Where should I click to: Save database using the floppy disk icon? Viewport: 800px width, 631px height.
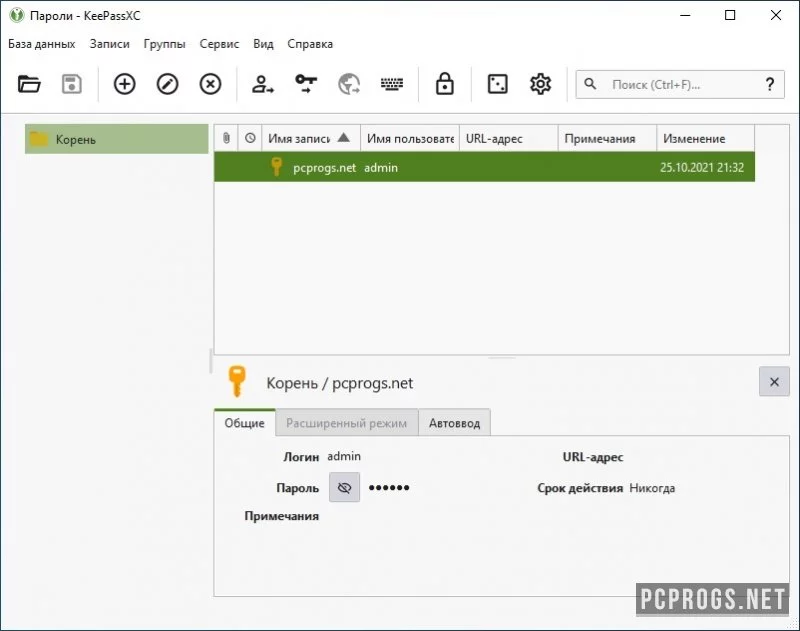71,84
